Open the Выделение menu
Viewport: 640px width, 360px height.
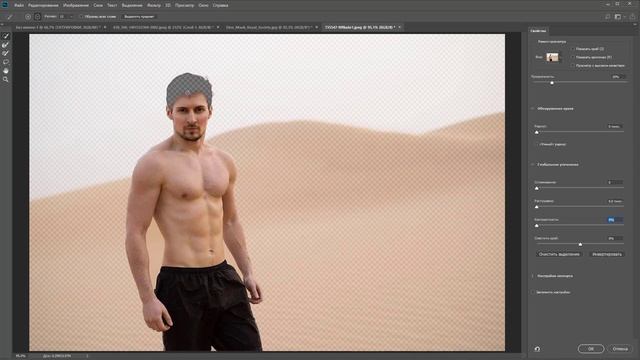click(x=132, y=5)
